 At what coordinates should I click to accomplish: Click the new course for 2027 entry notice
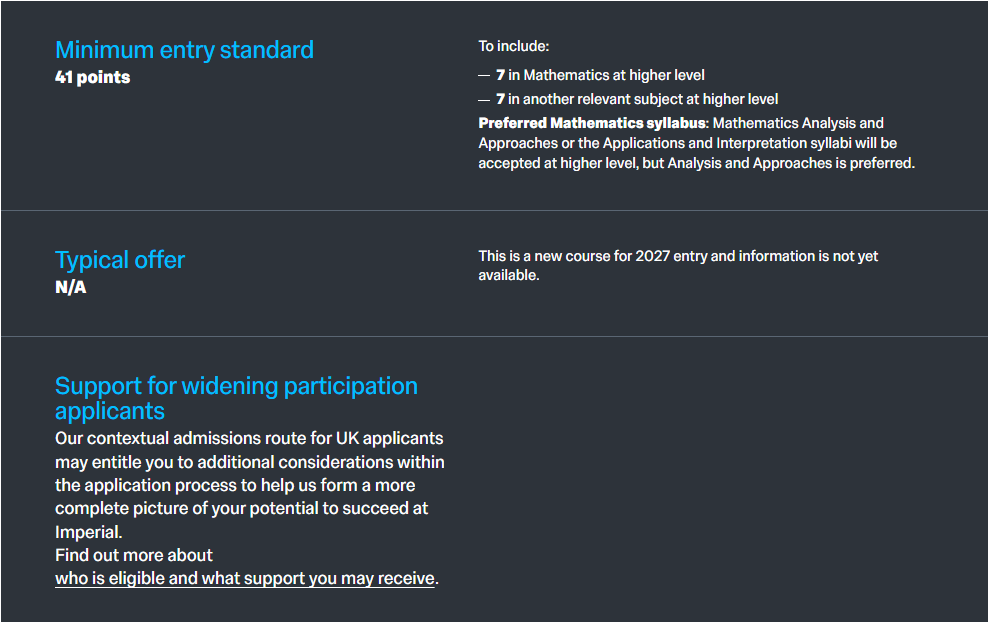(678, 265)
